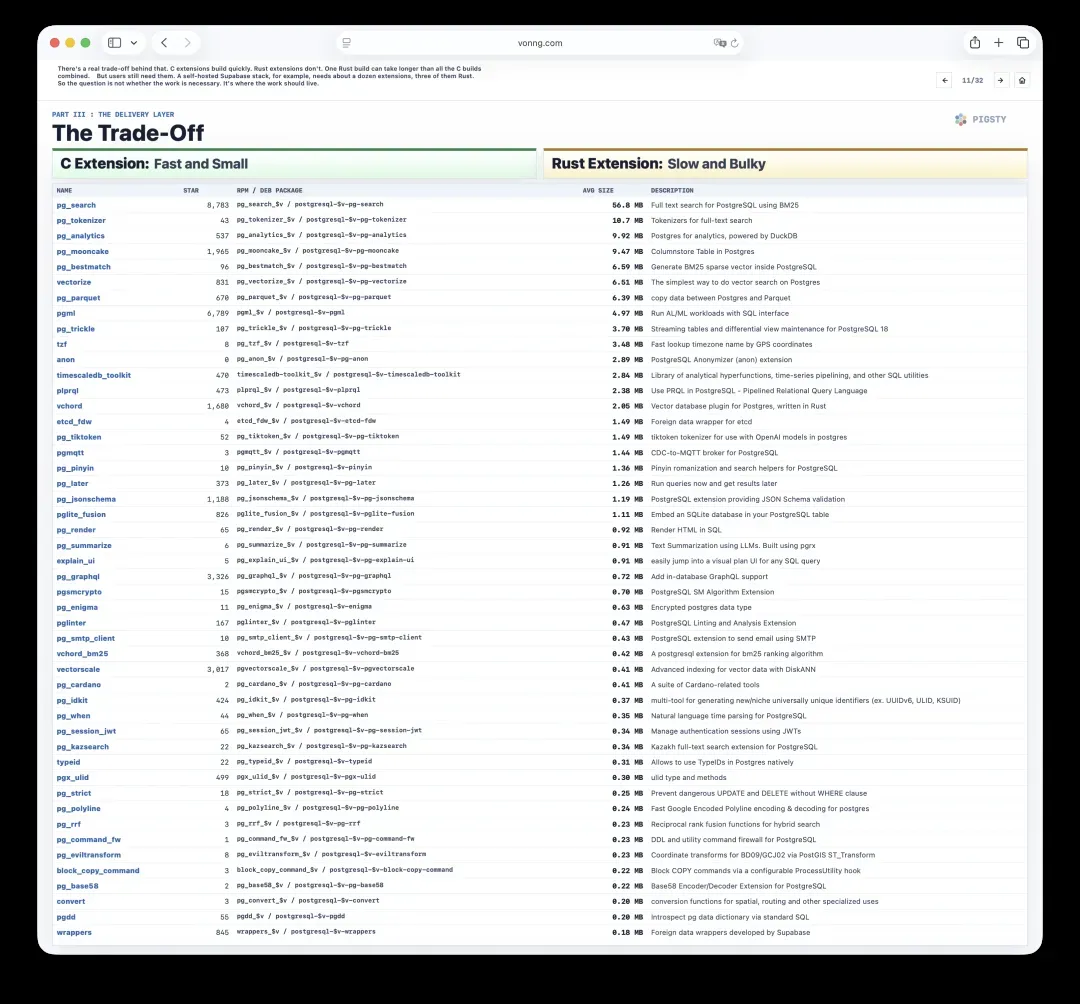Click the slide deck home icon
Image resolution: width=1080 pixels, height=1004 pixels.
(1022, 81)
